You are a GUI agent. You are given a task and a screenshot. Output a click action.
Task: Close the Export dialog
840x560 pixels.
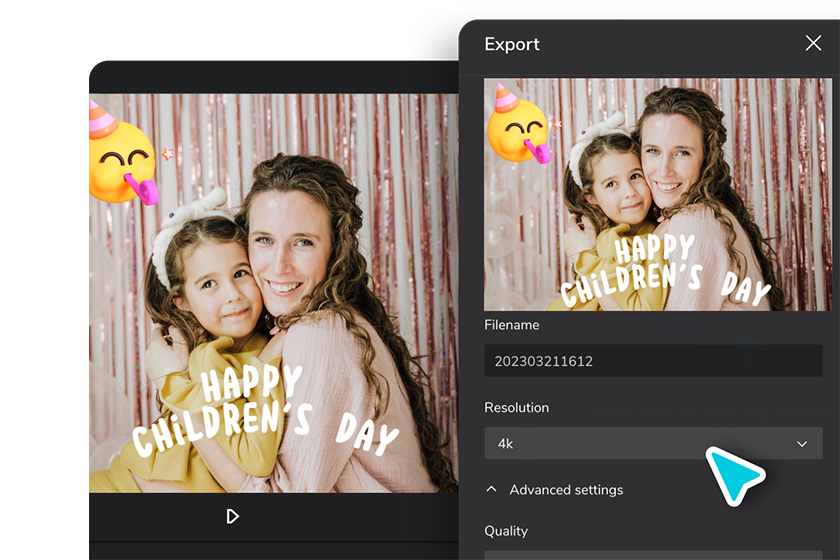pyautogui.click(x=813, y=43)
